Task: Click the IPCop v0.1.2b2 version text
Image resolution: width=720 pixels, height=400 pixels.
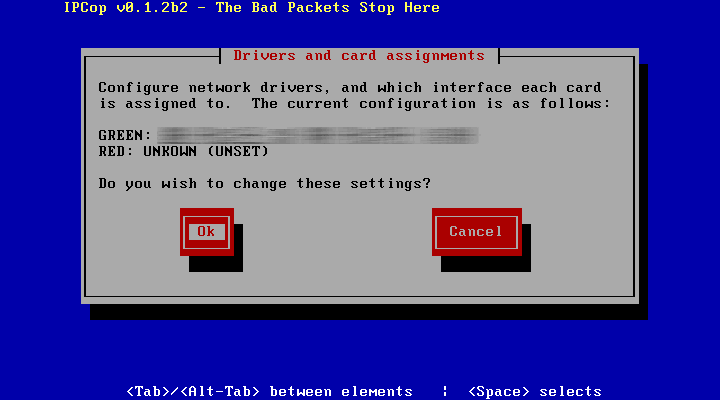Action: point(126,8)
